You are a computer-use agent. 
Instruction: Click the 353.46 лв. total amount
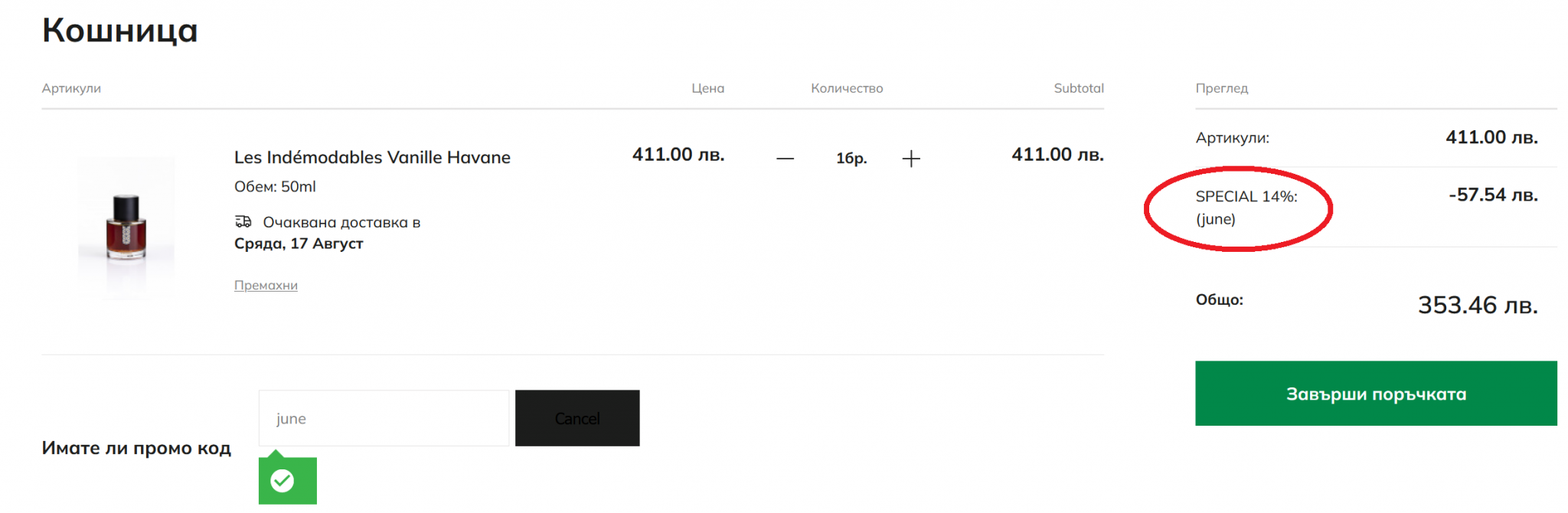point(1478,306)
